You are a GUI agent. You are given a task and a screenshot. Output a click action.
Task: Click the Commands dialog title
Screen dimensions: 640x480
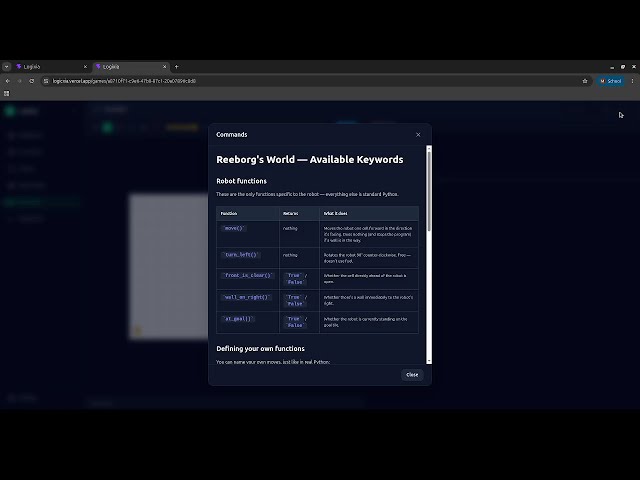tap(231, 135)
